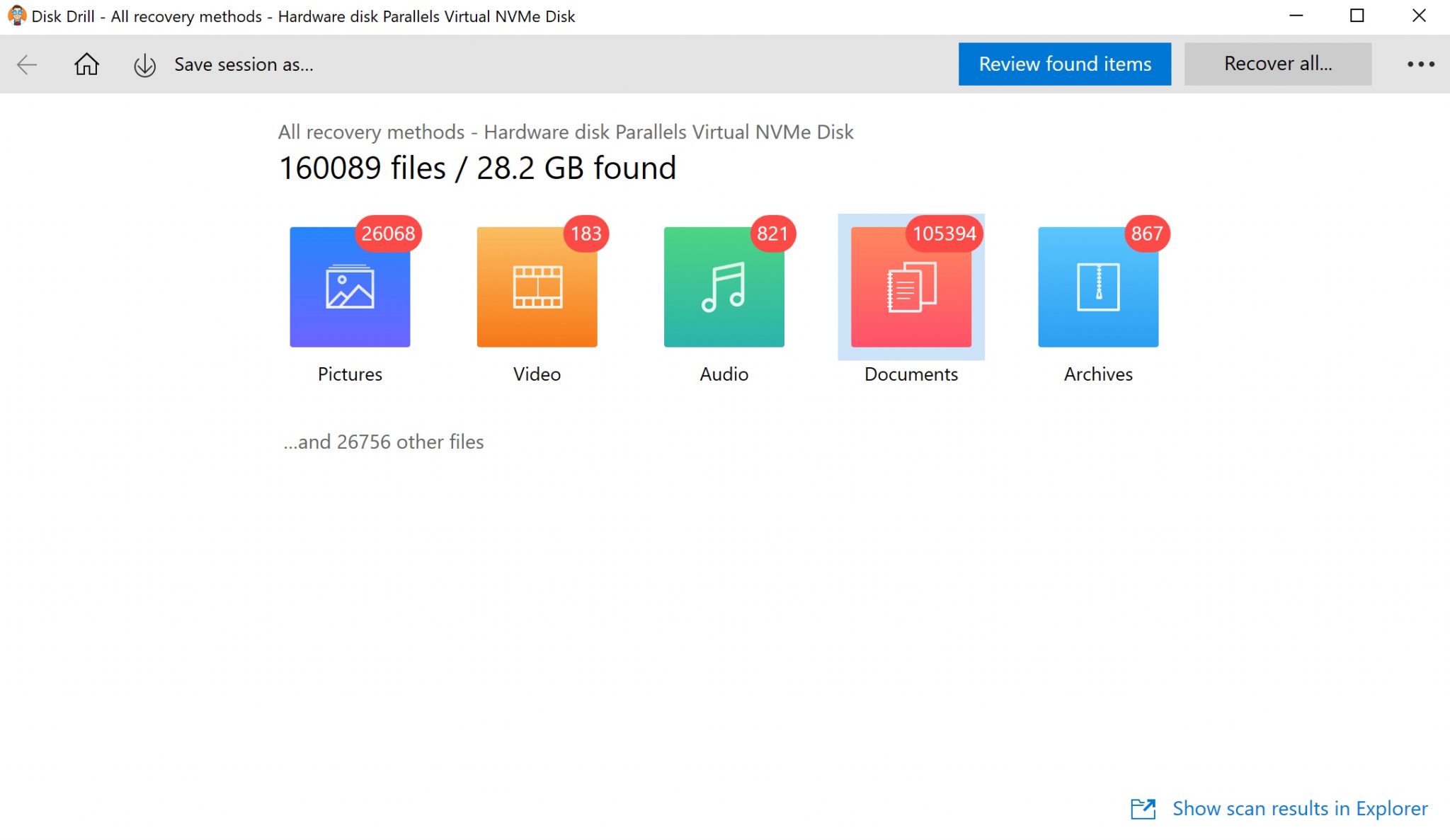Click Show scan results in Explorer
Image resolution: width=1450 pixels, height=840 pixels.
pos(1300,808)
